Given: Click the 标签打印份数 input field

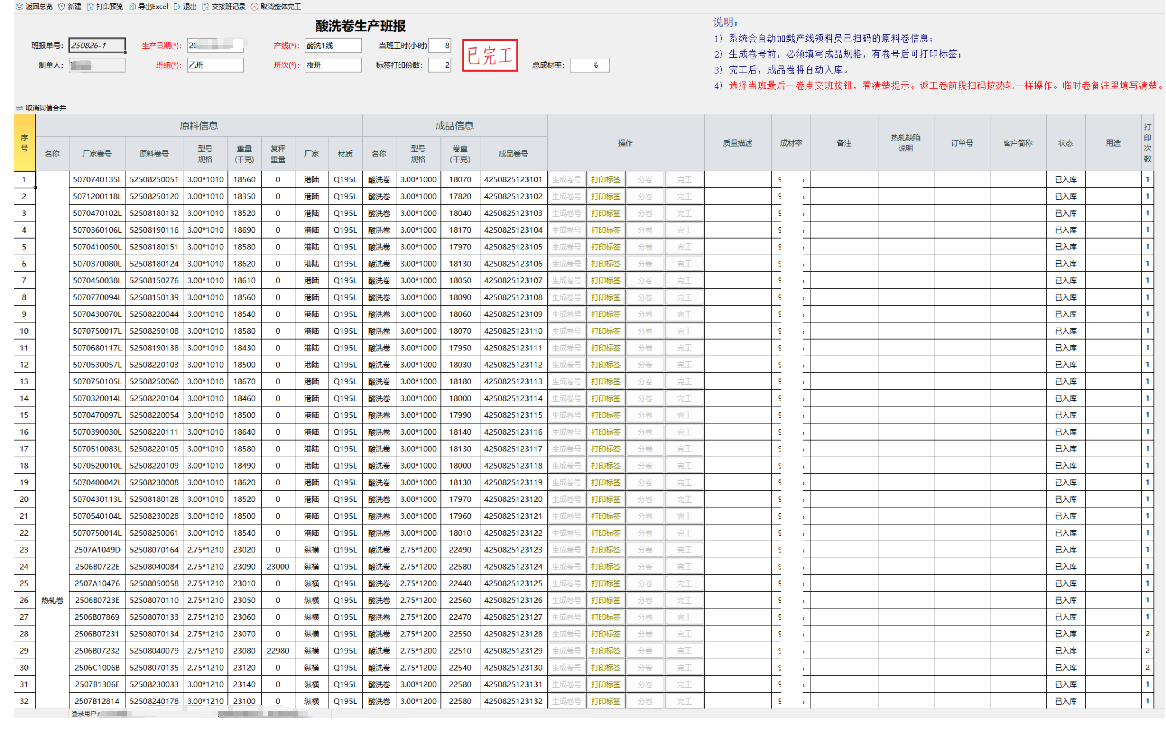Looking at the screenshot, I should [x=439, y=65].
